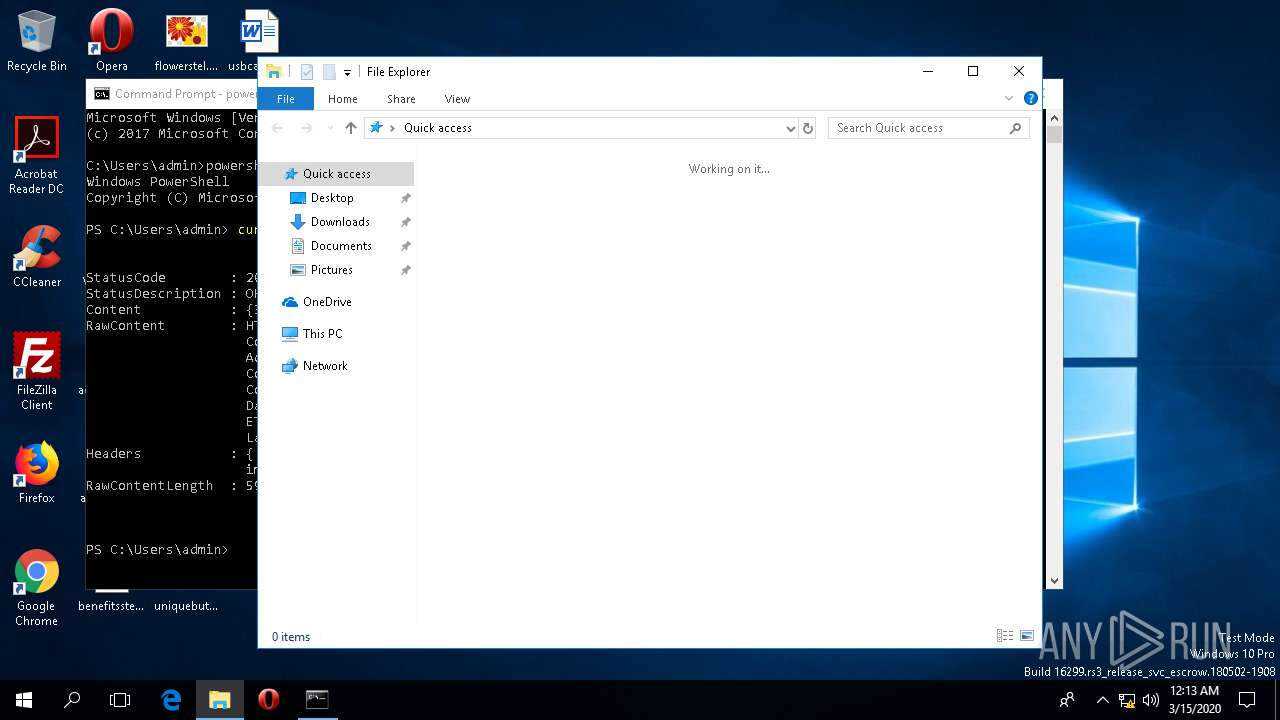Click the taskbar search icon

(x=72, y=700)
